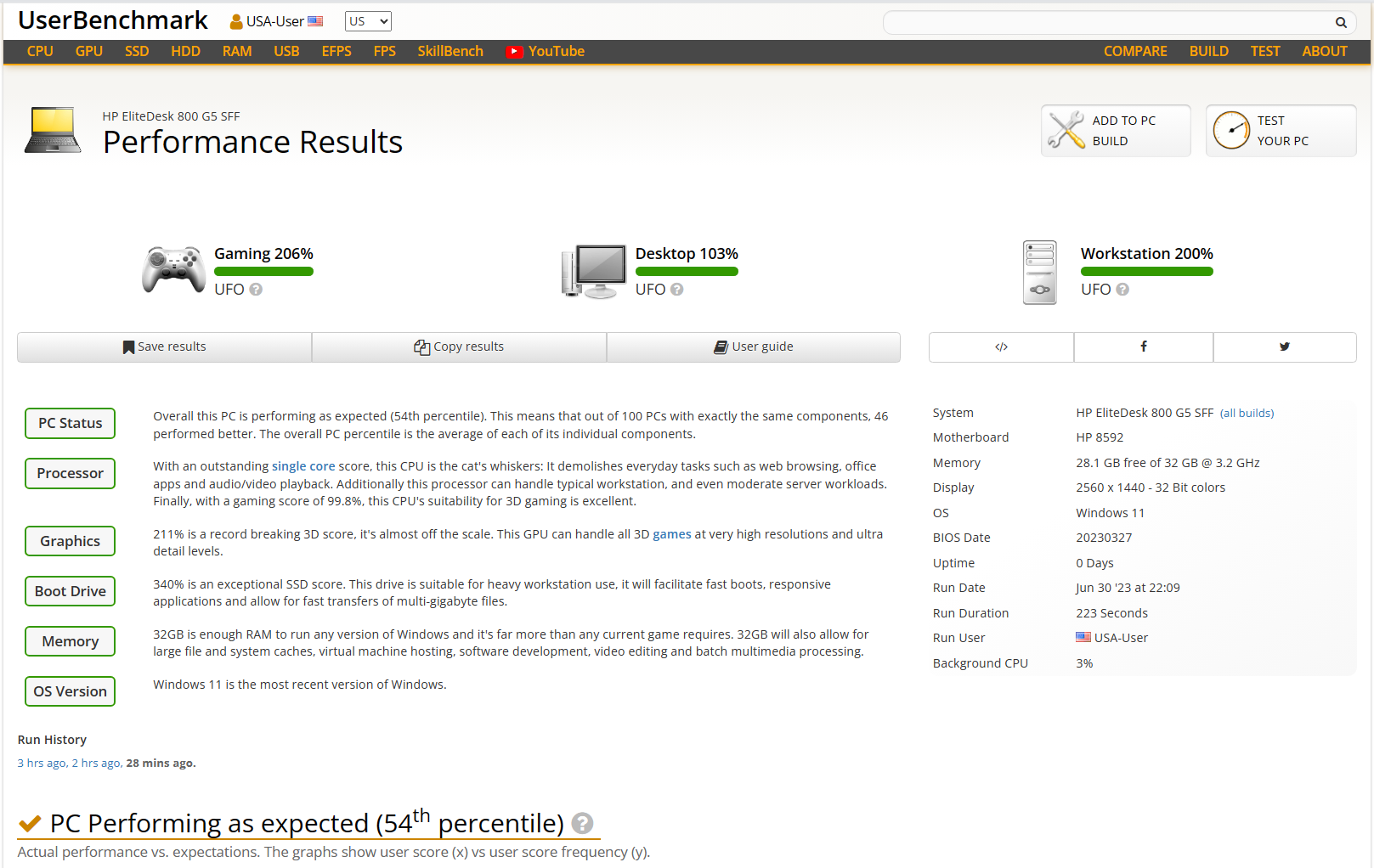The width and height of the screenshot is (1374, 868).
Task: Open the '(all builds)' link
Action: (x=1247, y=414)
